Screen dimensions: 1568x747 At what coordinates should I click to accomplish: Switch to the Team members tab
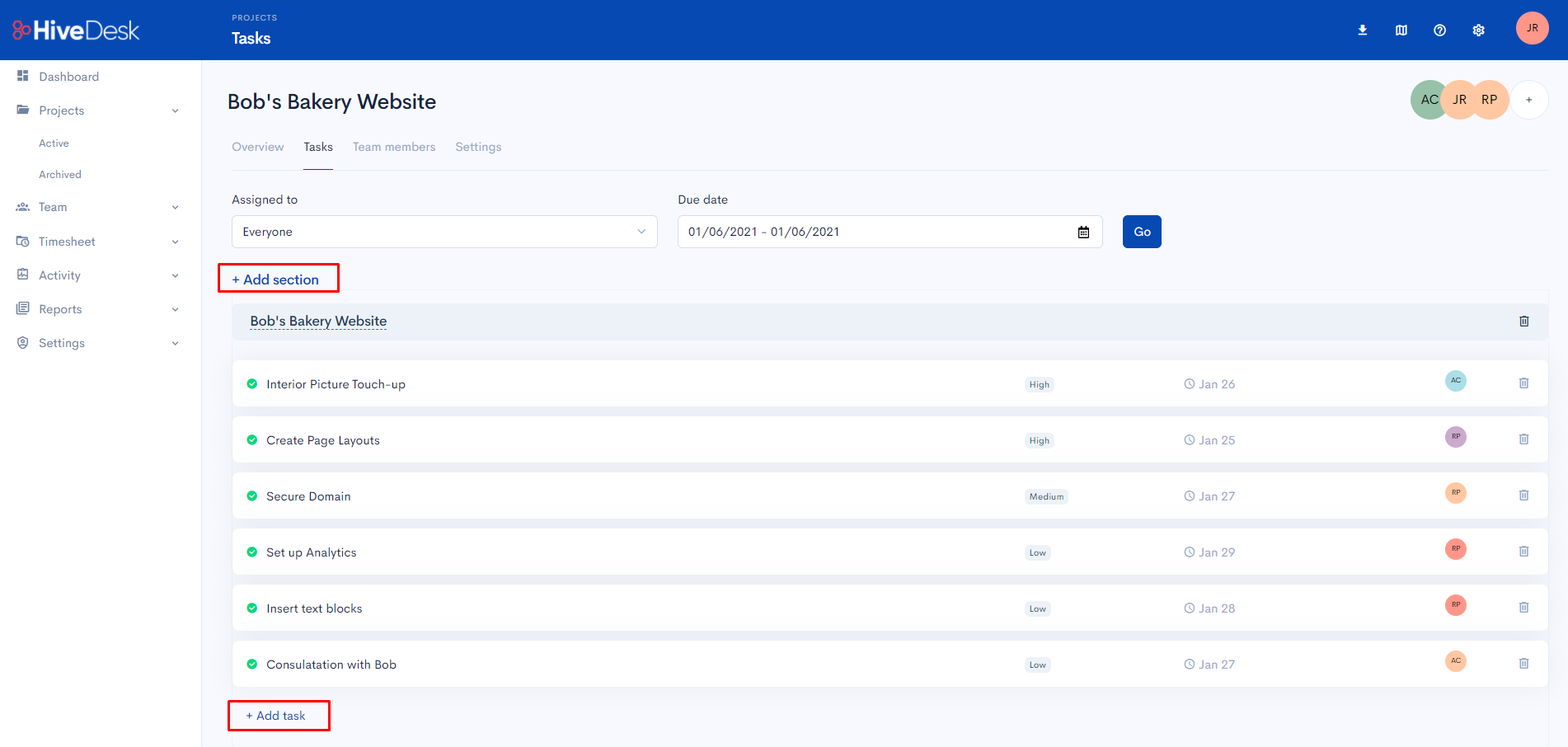[x=394, y=147]
